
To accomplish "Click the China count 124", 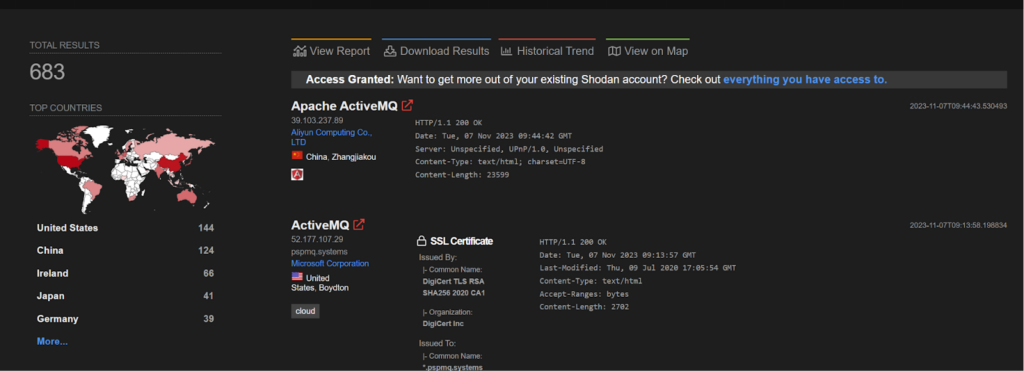I will click(x=206, y=250).
